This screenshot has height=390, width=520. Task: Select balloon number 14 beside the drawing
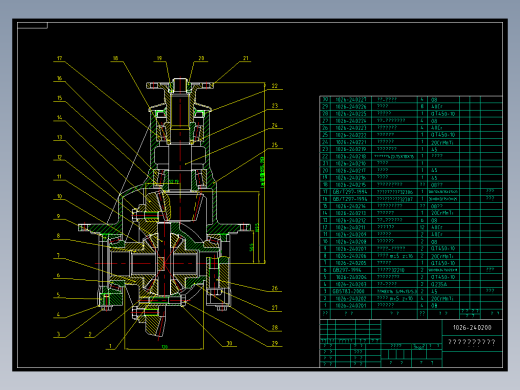point(59,117)
